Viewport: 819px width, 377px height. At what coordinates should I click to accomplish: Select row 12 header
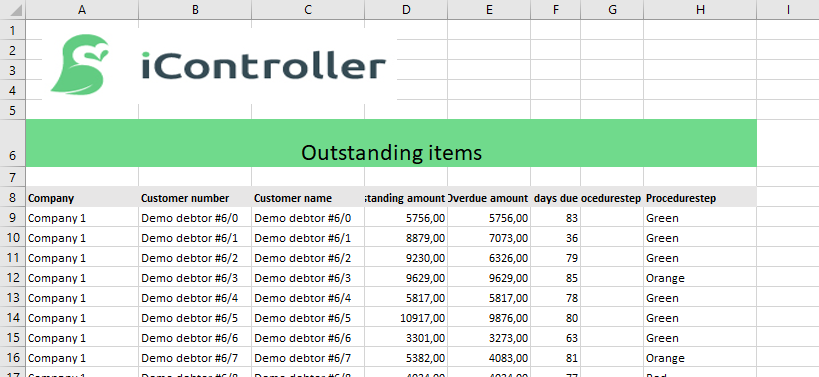click(13, 277)
